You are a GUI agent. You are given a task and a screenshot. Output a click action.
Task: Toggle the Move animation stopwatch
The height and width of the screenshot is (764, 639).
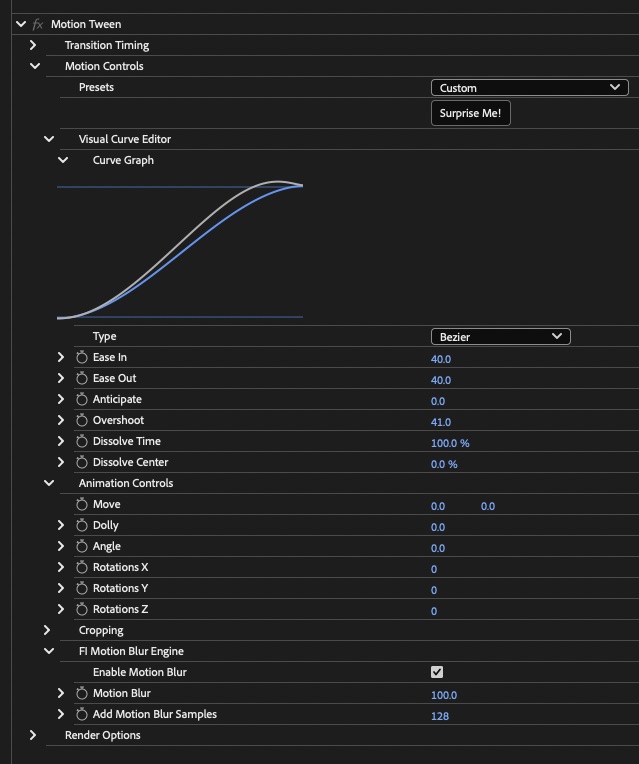coord(81,504)
